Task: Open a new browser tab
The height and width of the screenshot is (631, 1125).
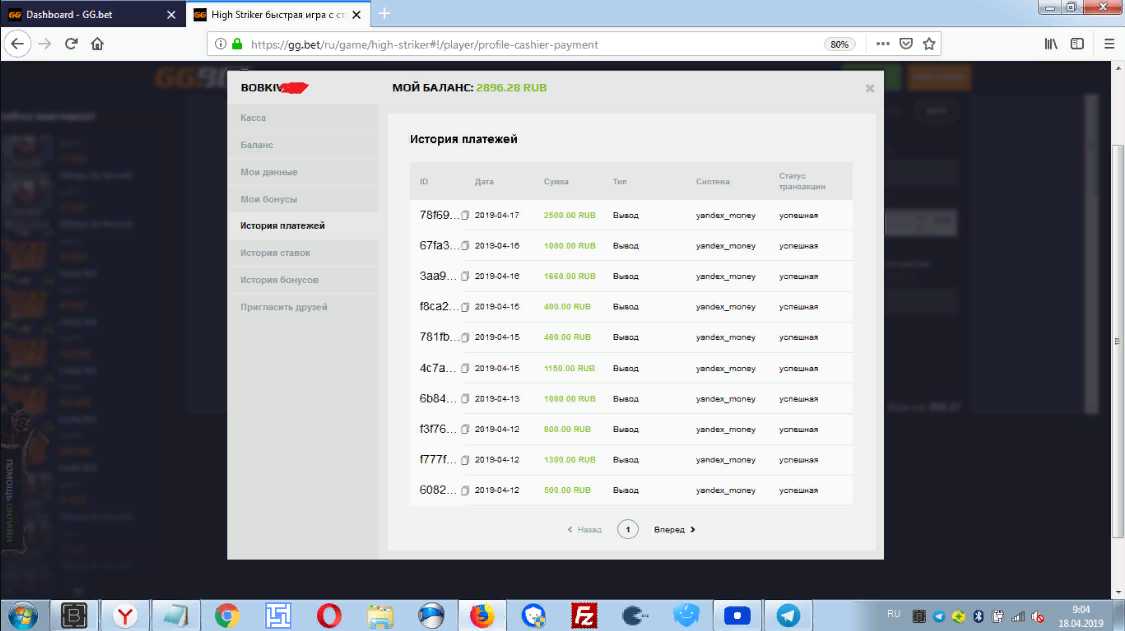Action: [x=385, y=14]
